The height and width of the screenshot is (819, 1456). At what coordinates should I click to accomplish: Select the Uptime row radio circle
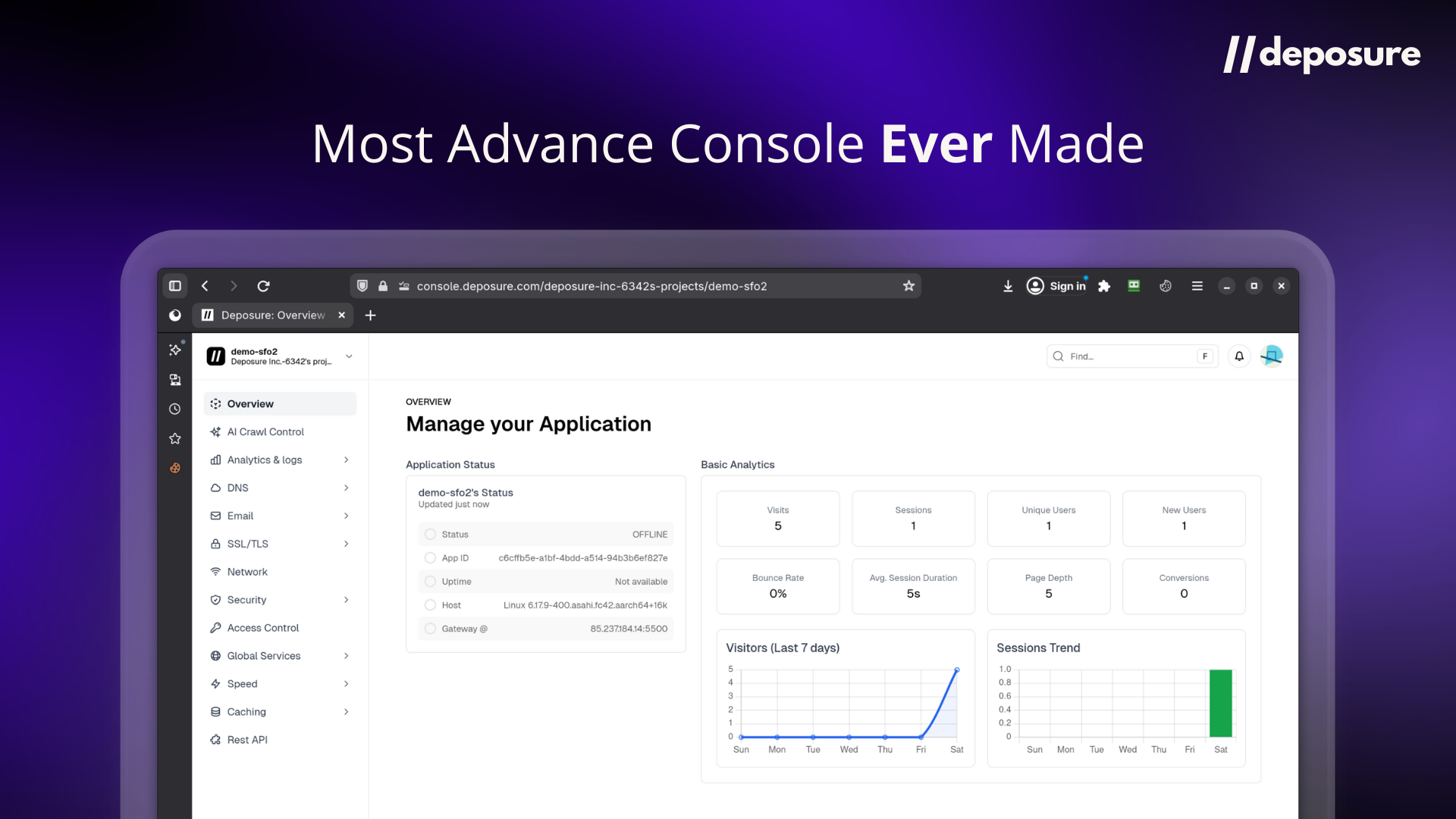pyautogui.click(x=431, y=582)
